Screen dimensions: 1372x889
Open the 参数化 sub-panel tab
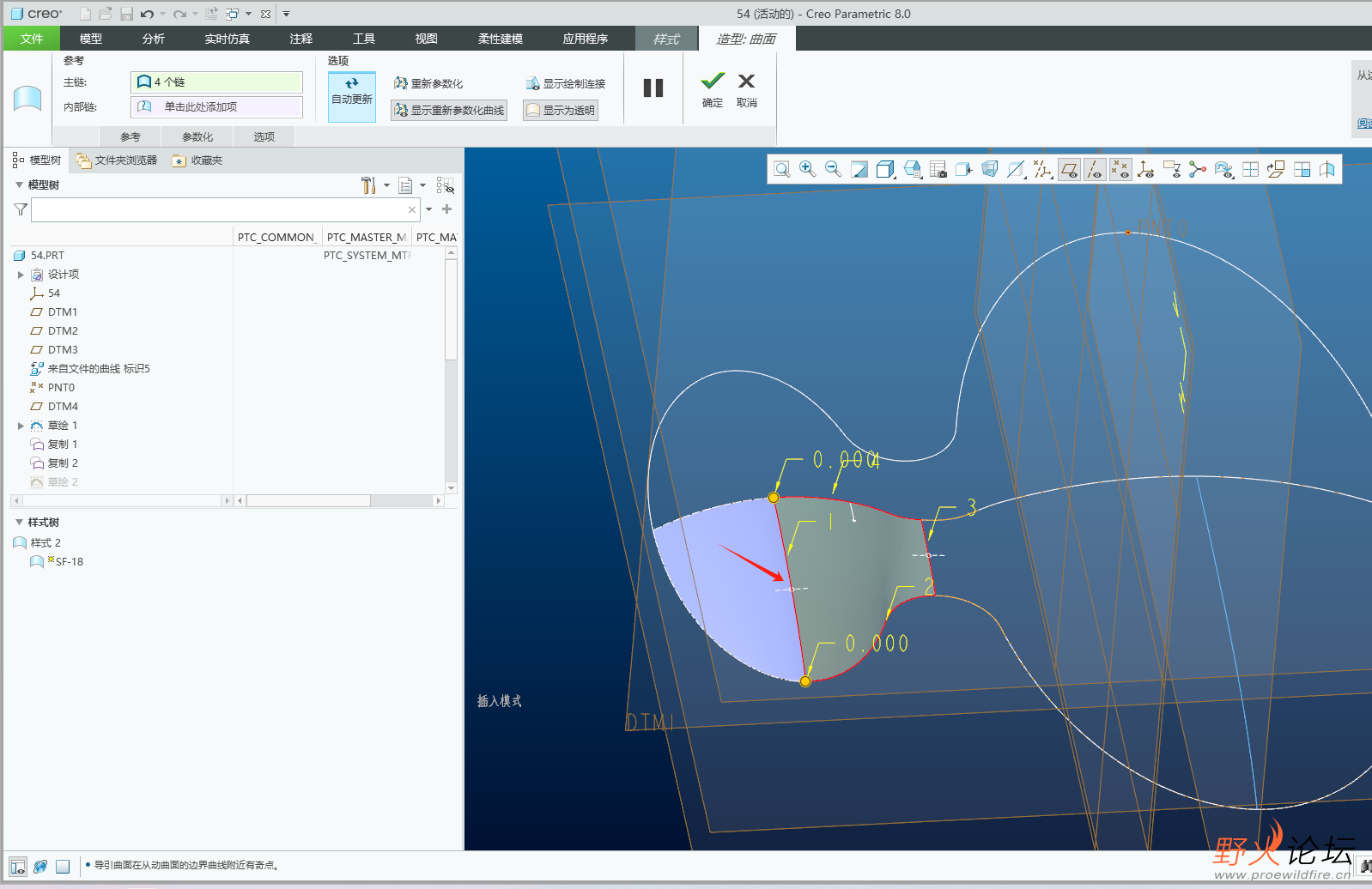tap(197, 136)
